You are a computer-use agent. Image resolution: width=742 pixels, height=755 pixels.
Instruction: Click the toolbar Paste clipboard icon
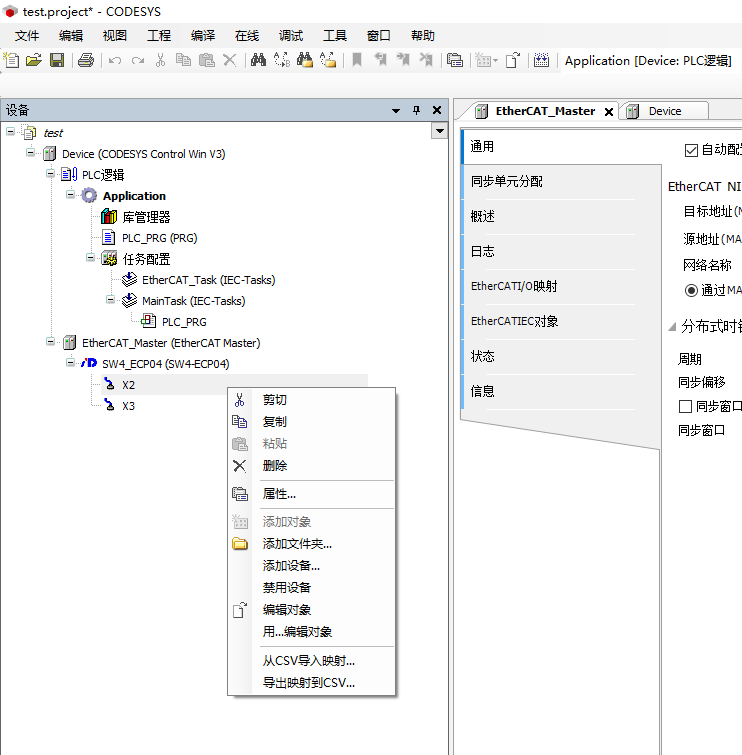[207, 60]
